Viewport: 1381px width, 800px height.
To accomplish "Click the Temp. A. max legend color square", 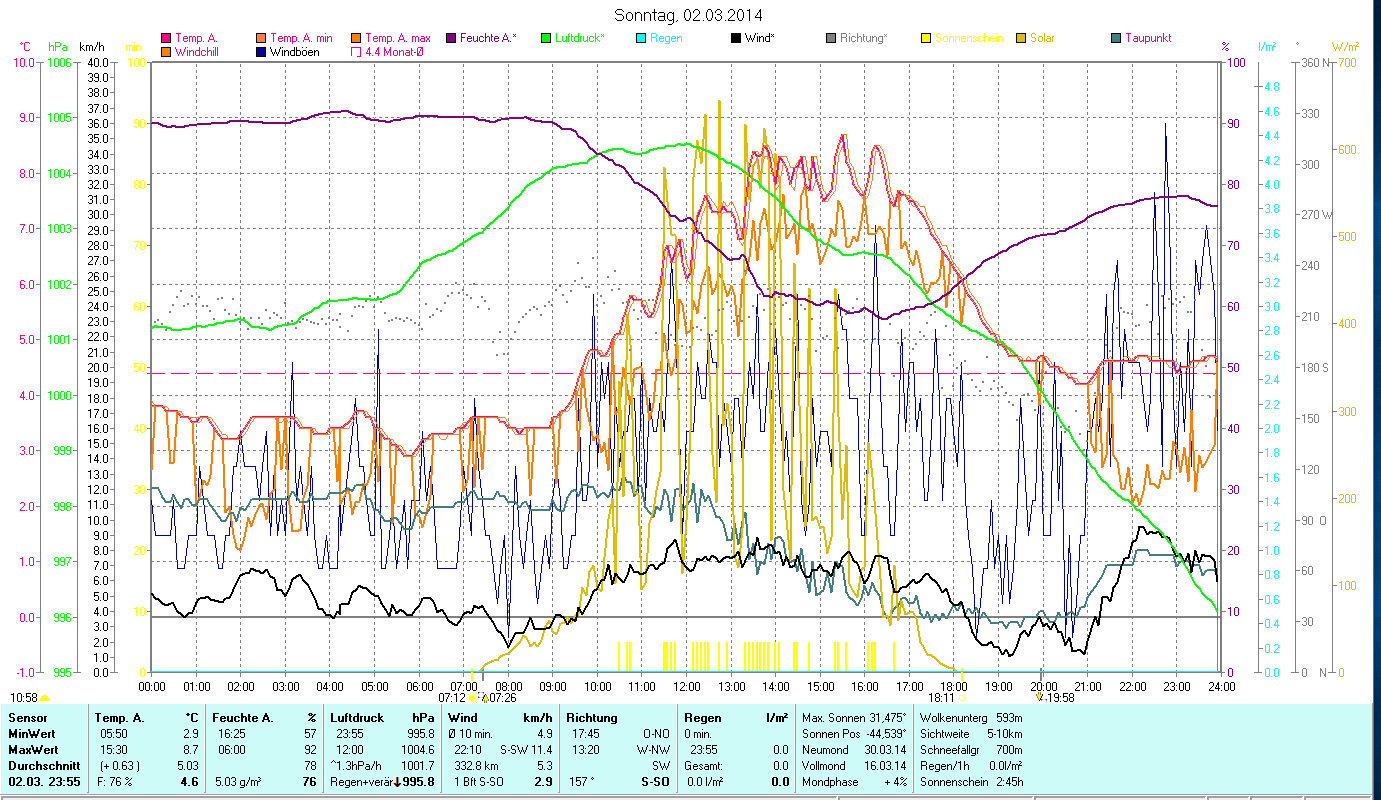I will tap(356, 38).
